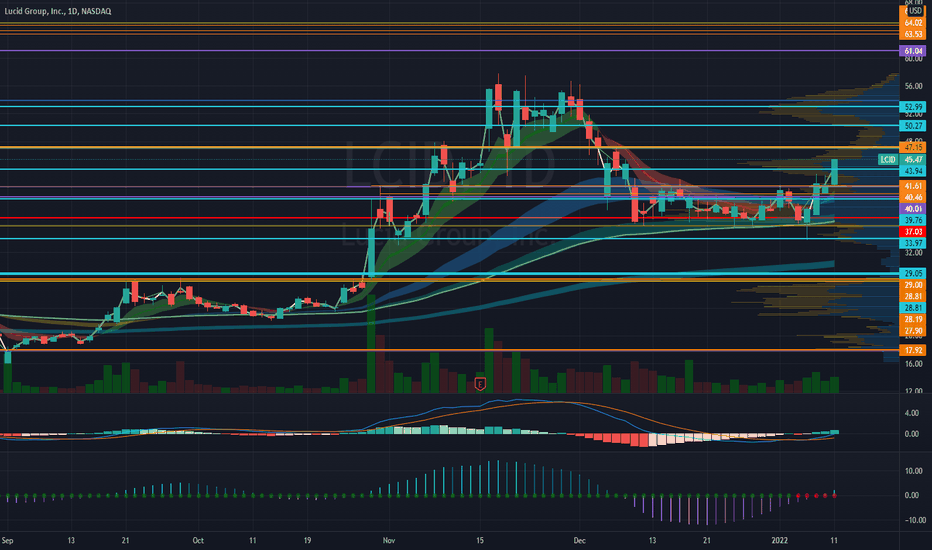This screenshot has width=932, height=550.
Task: Click the Dec label on the time axis
Action: click(x=580, y=540)
